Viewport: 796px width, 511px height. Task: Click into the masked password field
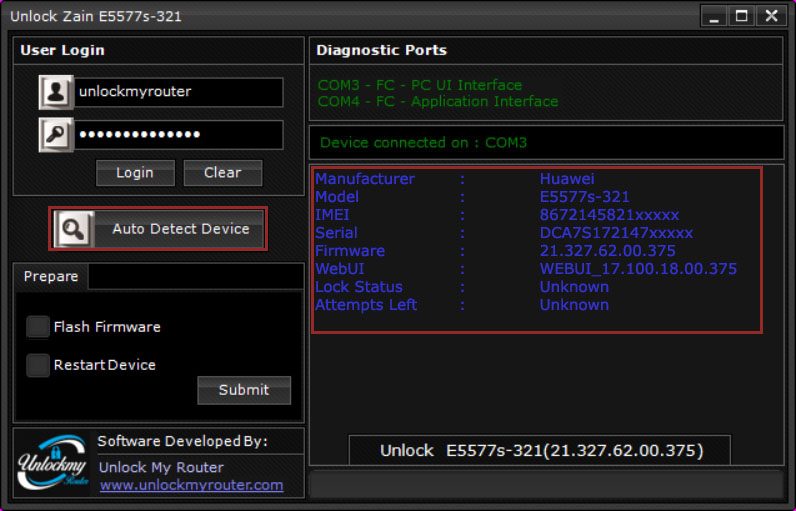(178, 135)
